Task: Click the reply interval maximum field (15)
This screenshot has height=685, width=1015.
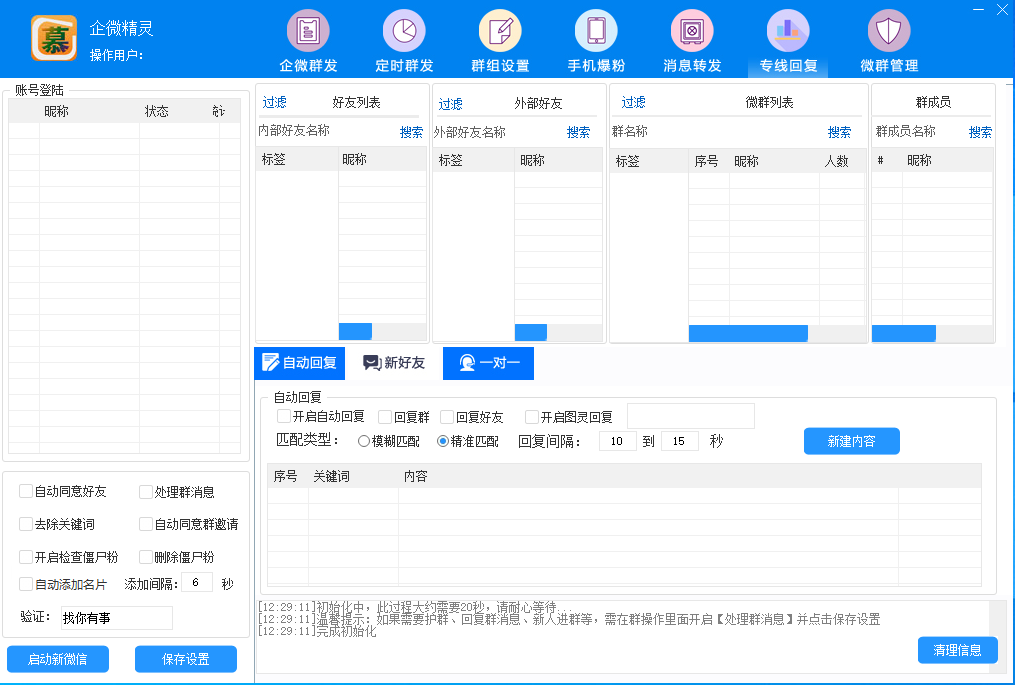Action: point(680,441)
